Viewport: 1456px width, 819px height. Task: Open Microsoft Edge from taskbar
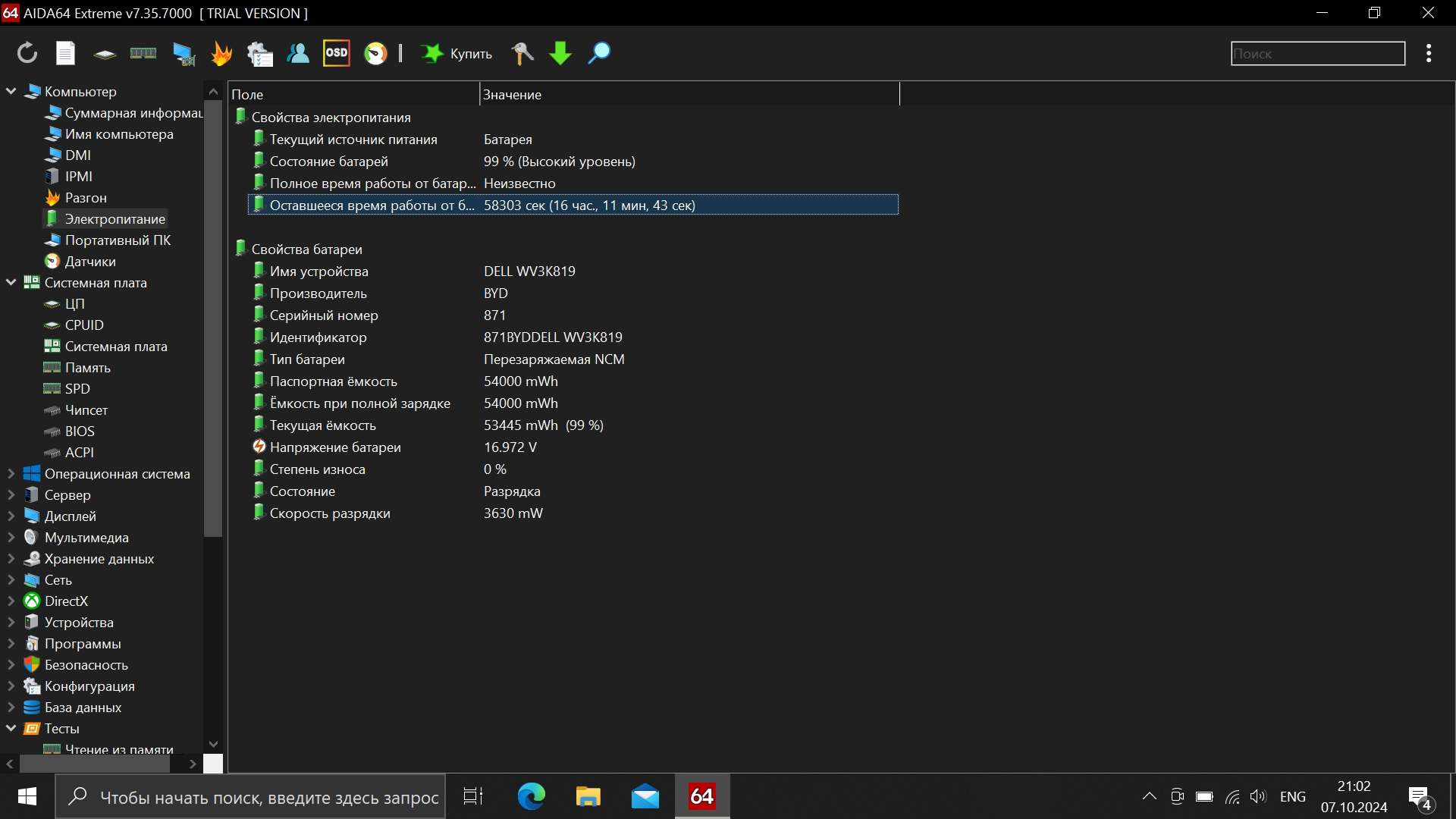[x=531, y=797]
